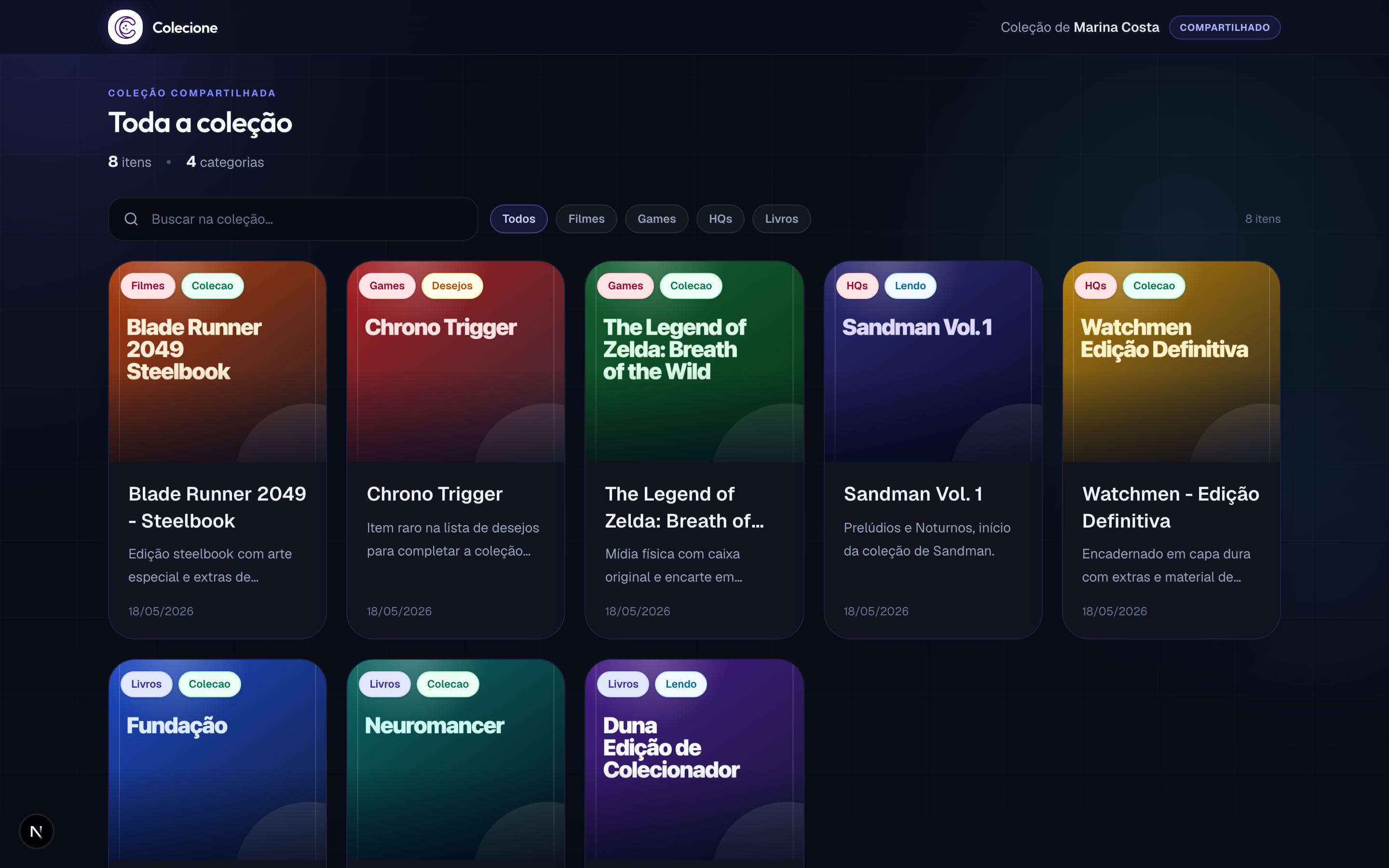Screen dimensions: 1389x868
Task: Open the Next.js dev tools badge
Action: (36, 831)
